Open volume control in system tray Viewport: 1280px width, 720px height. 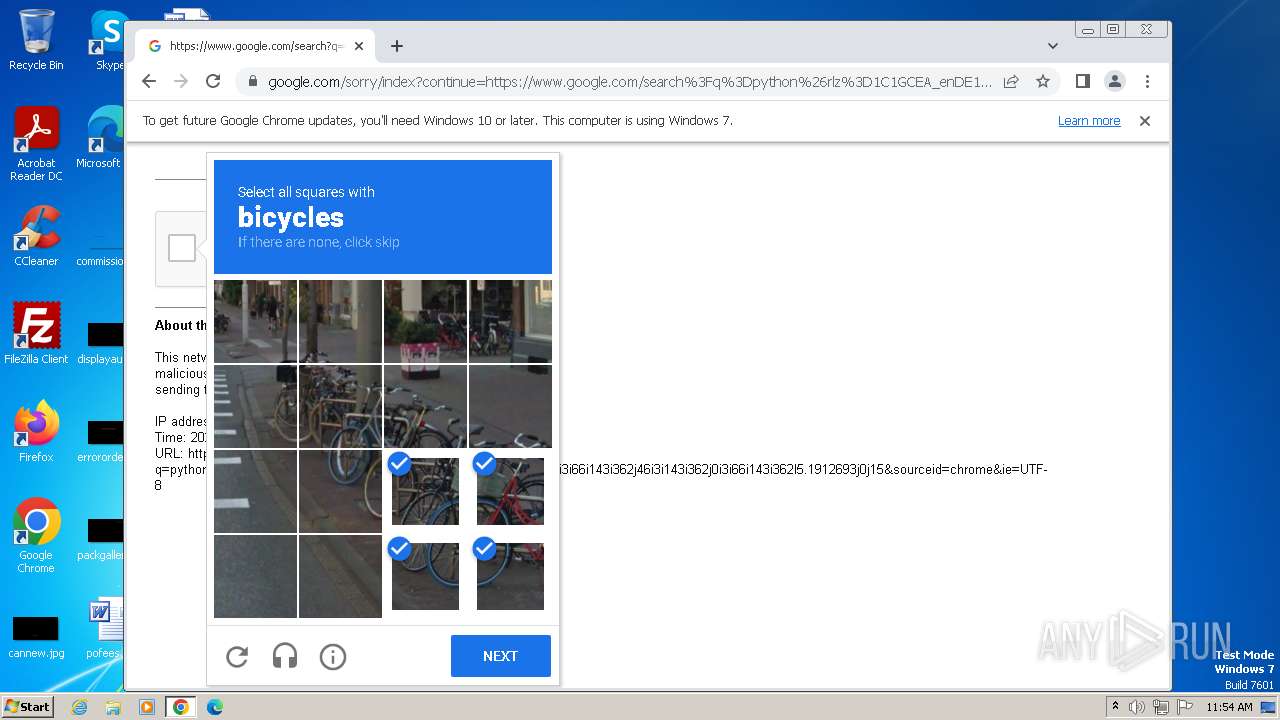tap(1137, 707)
